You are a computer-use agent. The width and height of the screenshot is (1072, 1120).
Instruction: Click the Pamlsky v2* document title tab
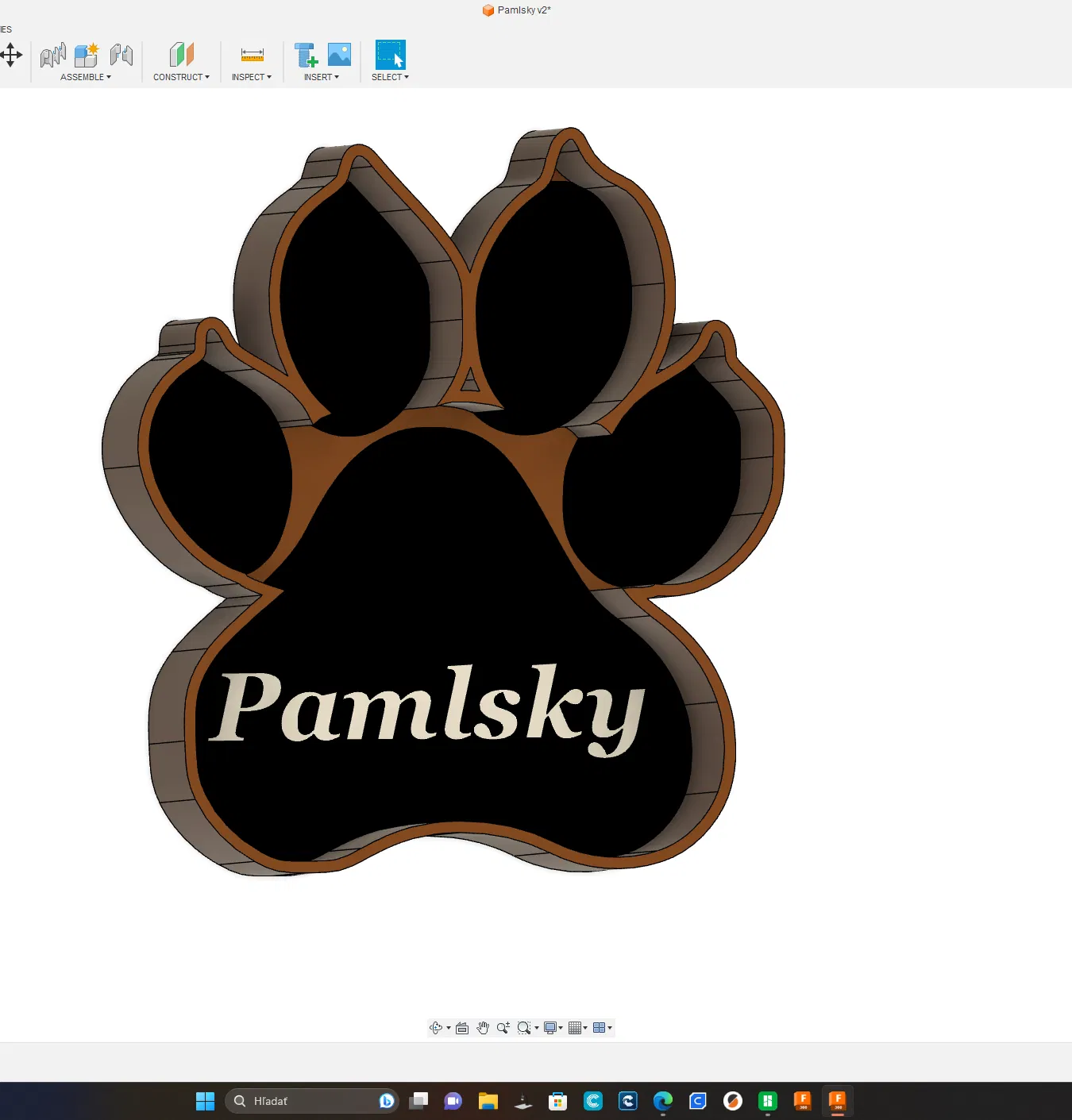pyautogui.click(x=516, y=10)
